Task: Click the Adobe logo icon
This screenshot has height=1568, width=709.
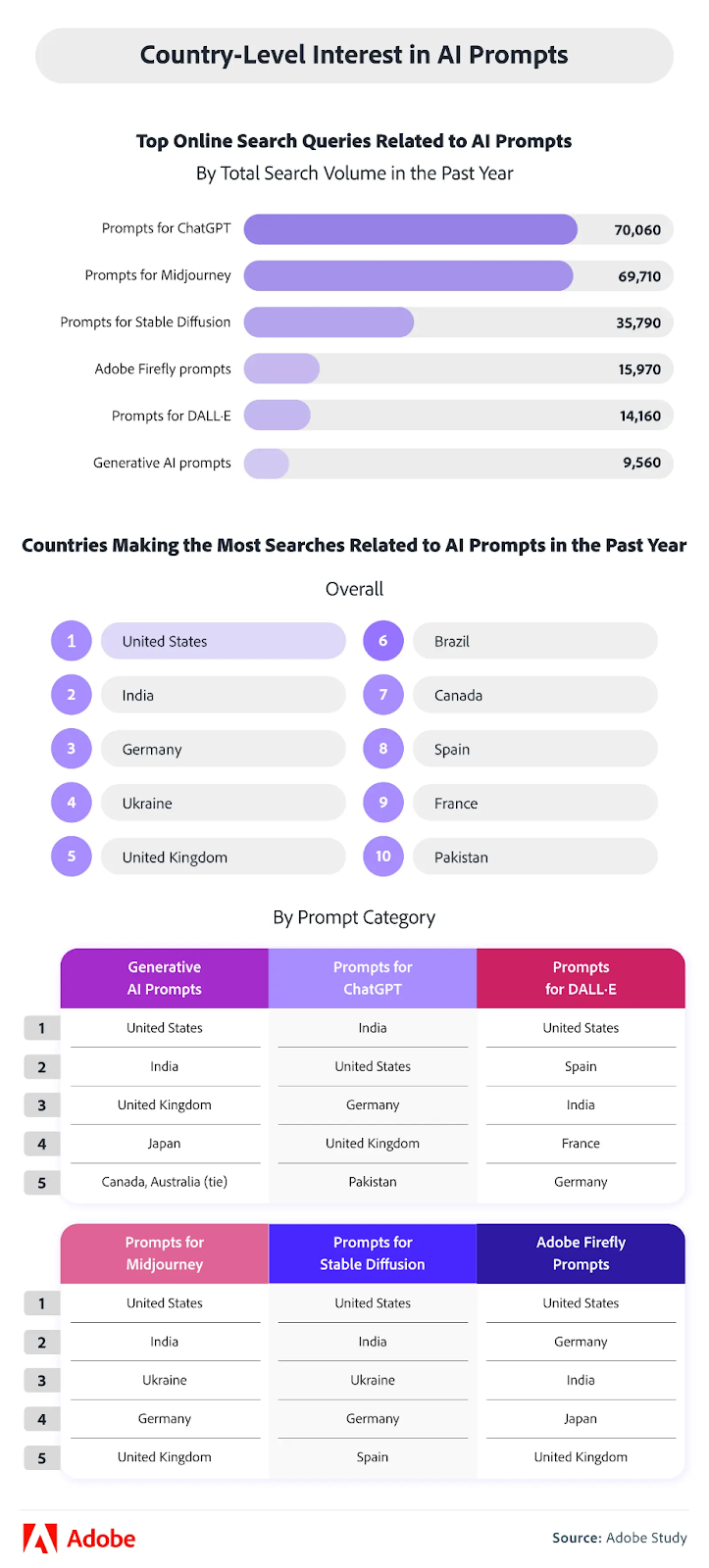Action: click(40, 1539)
